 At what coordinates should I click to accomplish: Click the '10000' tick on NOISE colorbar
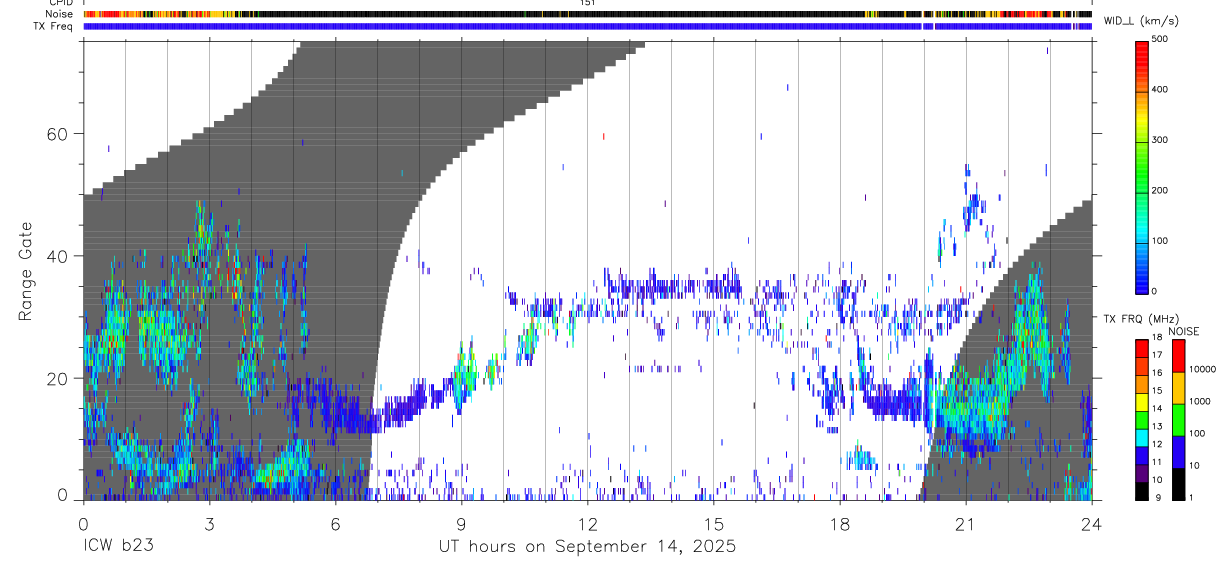coord(1202,369)
